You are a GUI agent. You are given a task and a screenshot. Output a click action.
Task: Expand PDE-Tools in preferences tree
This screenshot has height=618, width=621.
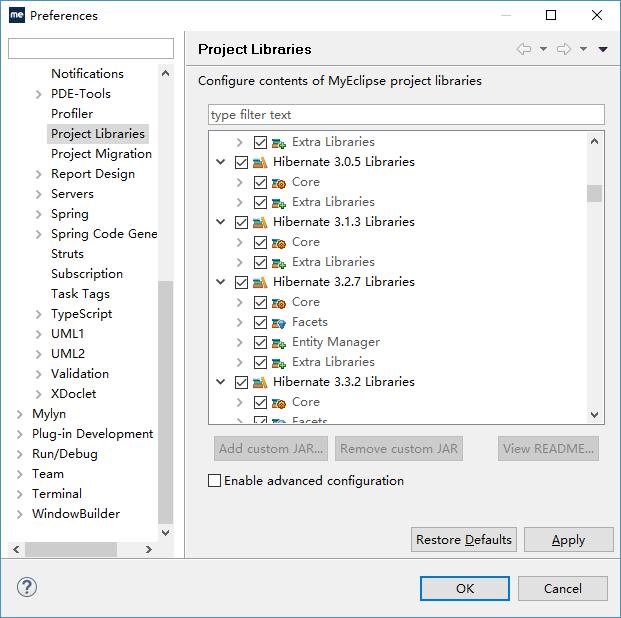pyautogui.click(x=38, y=94)
